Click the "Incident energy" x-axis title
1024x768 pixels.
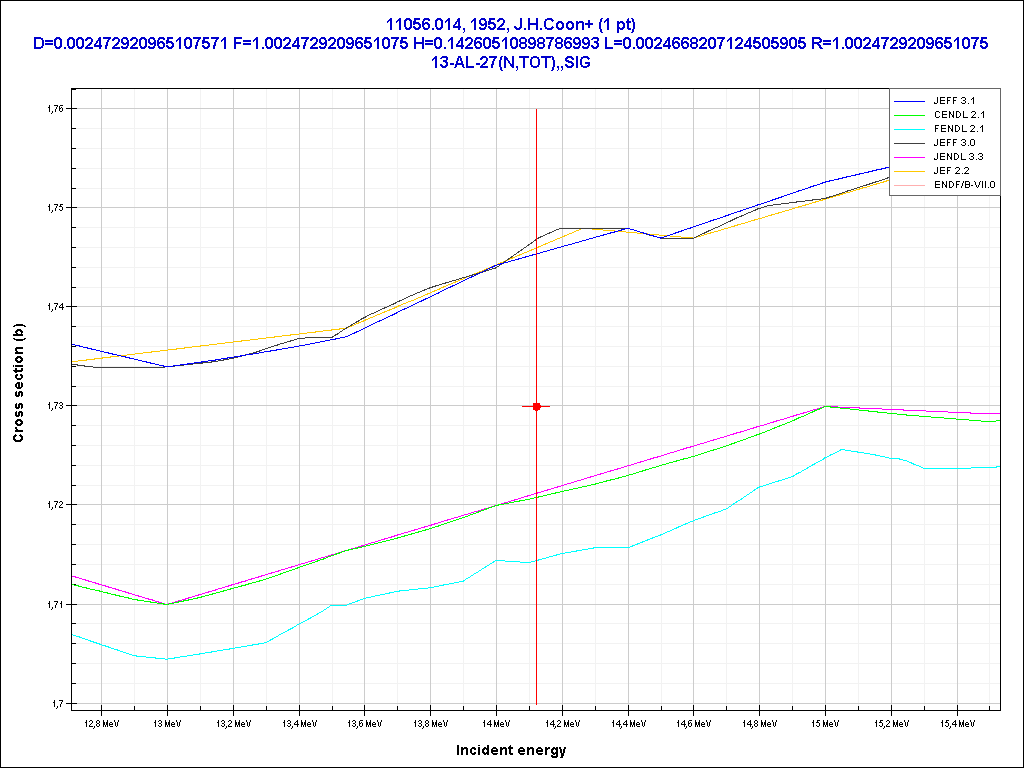[x=511, y=750]
